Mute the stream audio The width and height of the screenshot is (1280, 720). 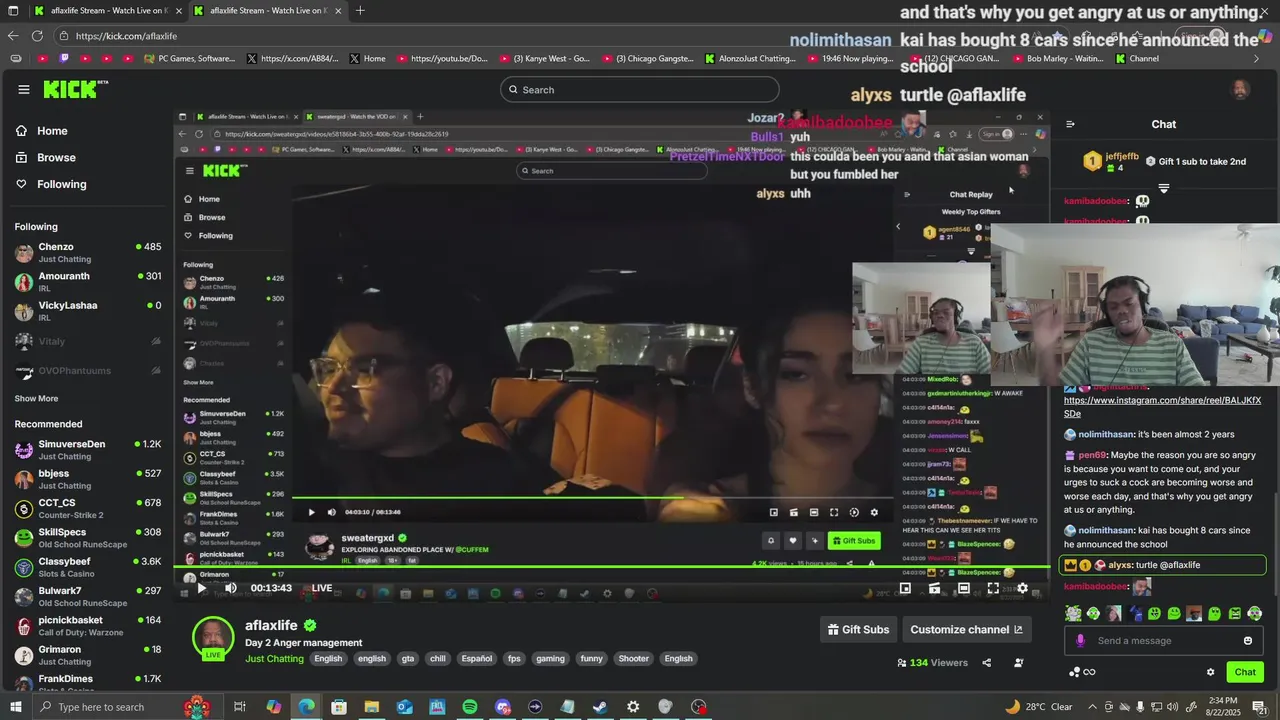tap(230, 588)
